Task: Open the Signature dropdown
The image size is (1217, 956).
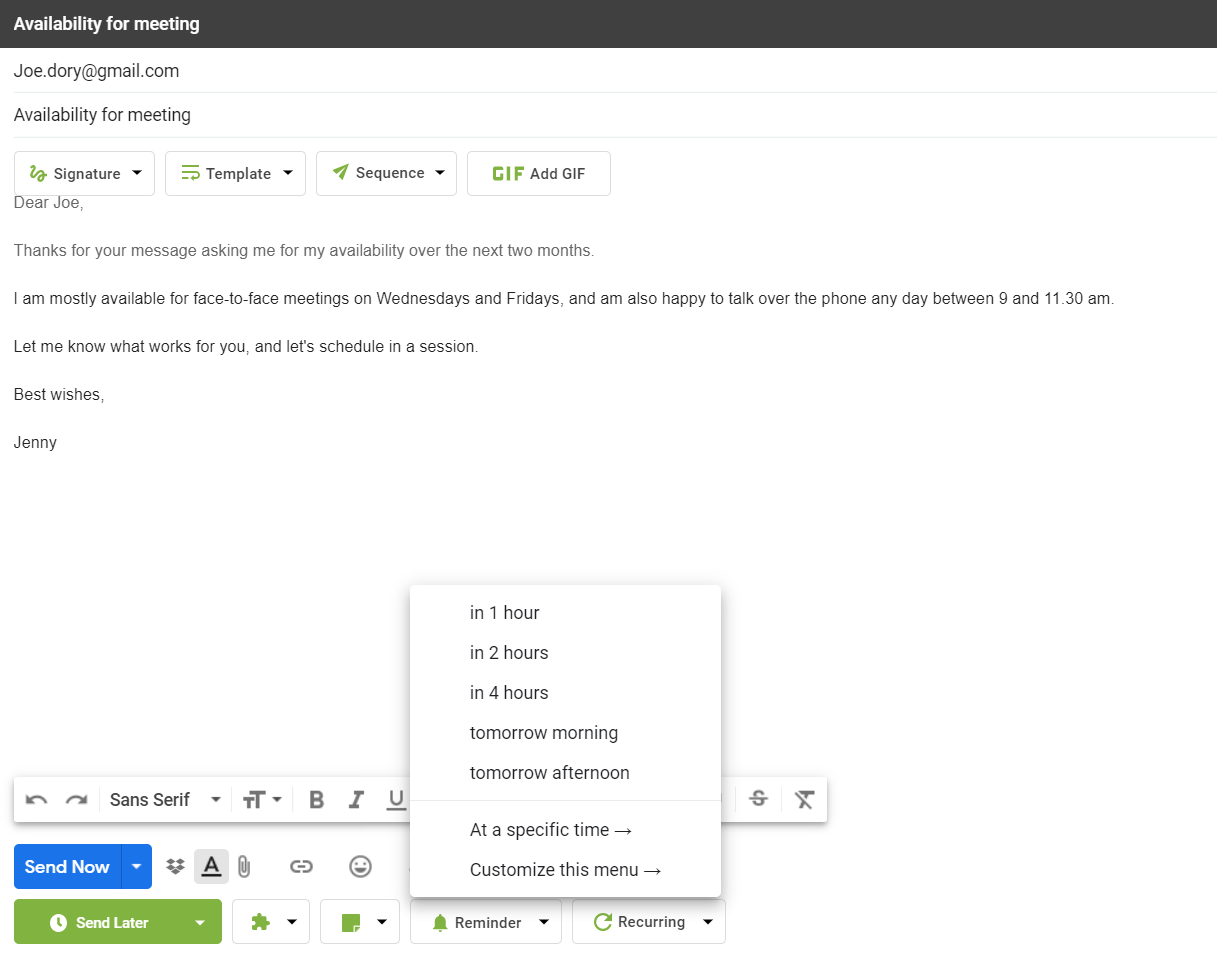Action: pyautogui.click(x=85, y=173)
